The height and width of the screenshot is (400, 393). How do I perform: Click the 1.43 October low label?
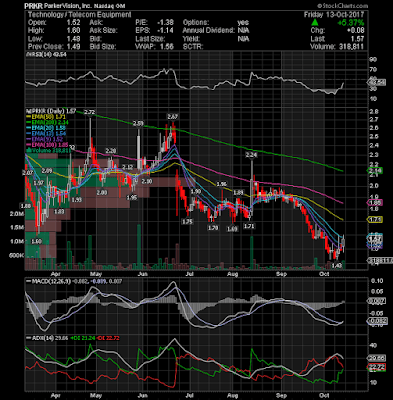click(x=337, y=265)
